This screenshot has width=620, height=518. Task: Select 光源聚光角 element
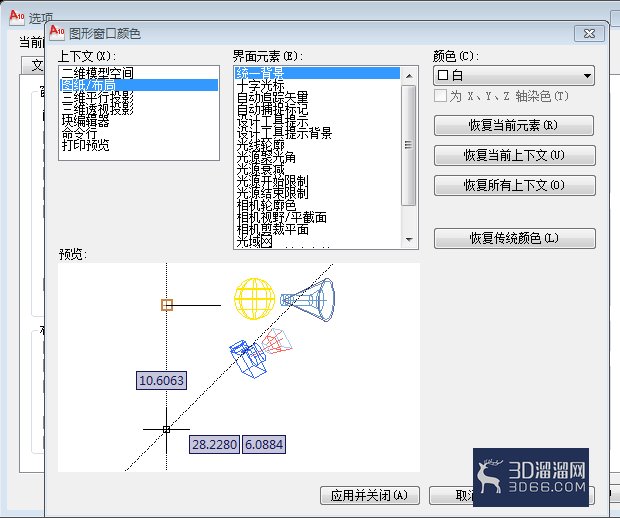(317, 157)
